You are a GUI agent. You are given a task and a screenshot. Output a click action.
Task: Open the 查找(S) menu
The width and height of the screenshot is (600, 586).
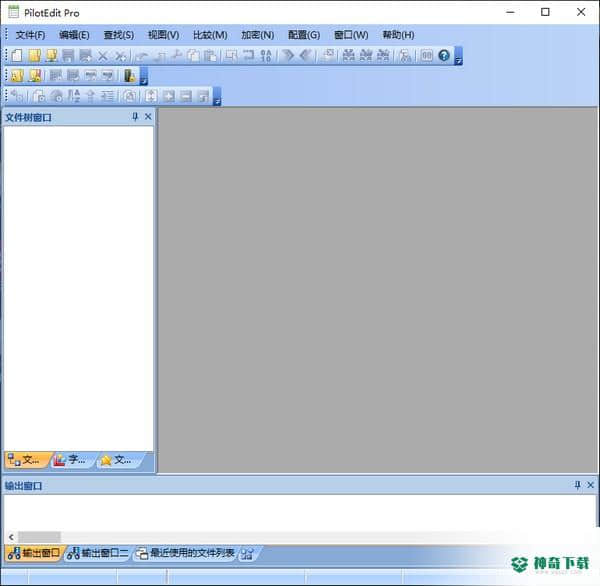point(119,35)
